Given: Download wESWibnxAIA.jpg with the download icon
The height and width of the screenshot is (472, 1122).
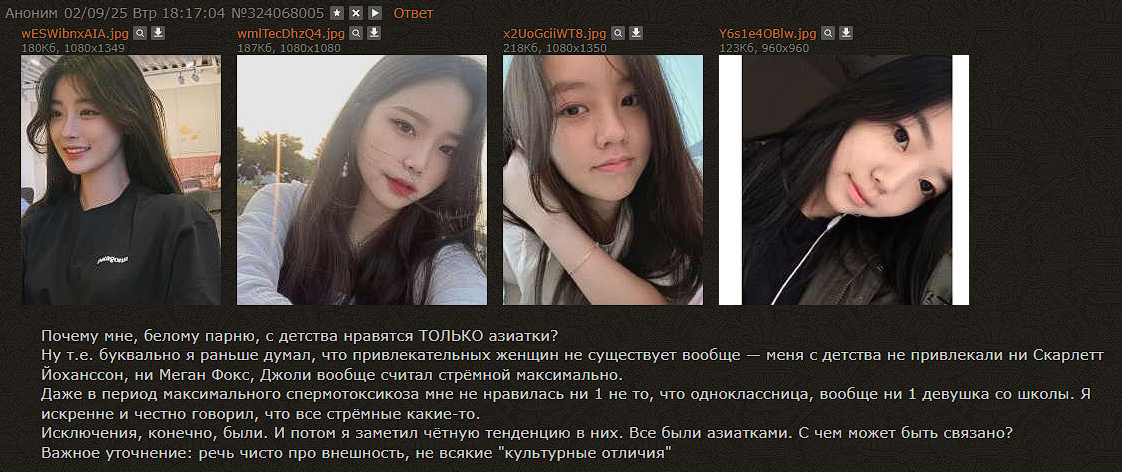Looking at the screenshot, I should click(x=159, y=33).
